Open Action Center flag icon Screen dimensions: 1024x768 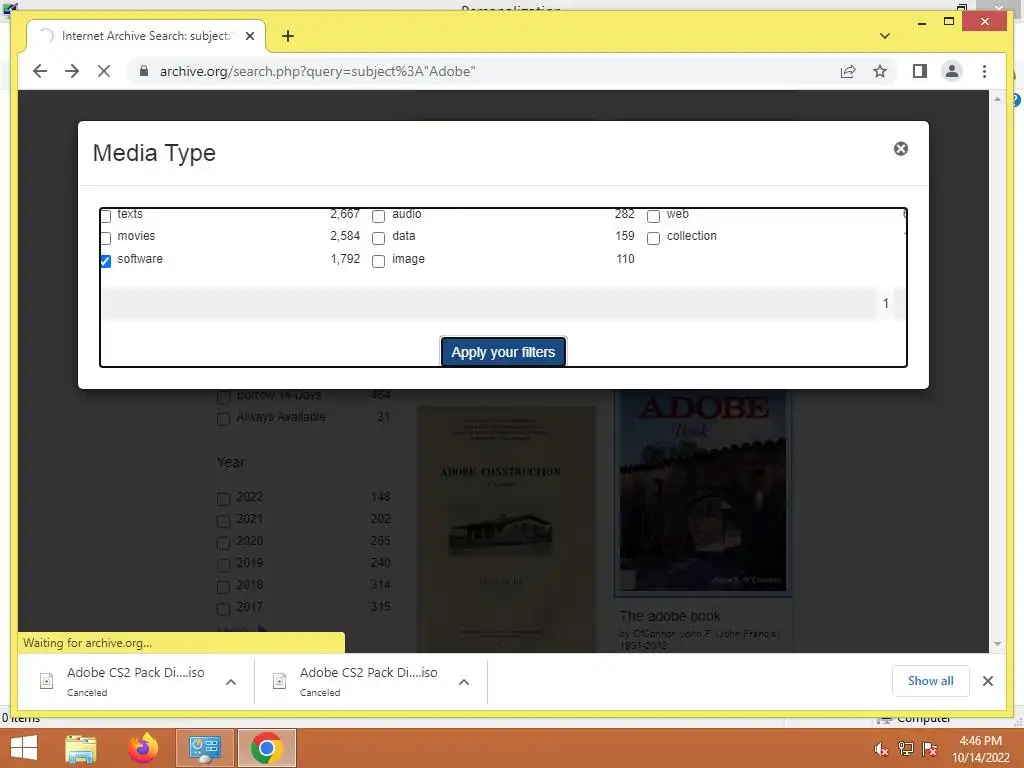pos(930,749)
